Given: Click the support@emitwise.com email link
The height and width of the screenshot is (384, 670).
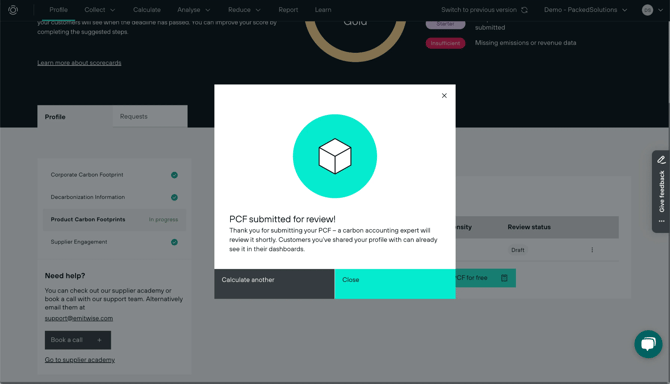Looking at the screenshot, I should pyautogui.click(x=79, y=318).
